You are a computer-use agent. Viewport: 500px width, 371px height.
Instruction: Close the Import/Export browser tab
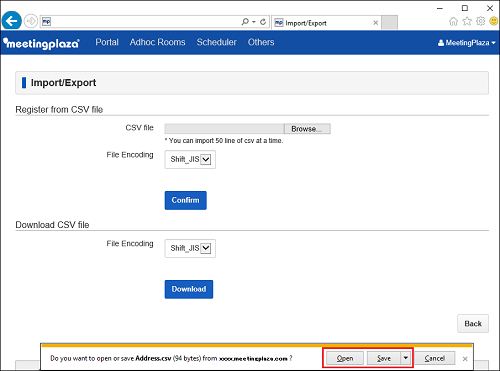375,23
